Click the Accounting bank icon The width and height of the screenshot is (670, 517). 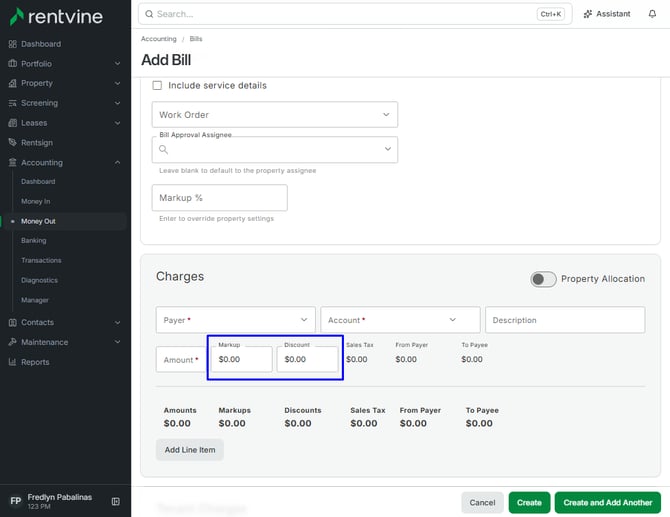click(x=12, y=162)
